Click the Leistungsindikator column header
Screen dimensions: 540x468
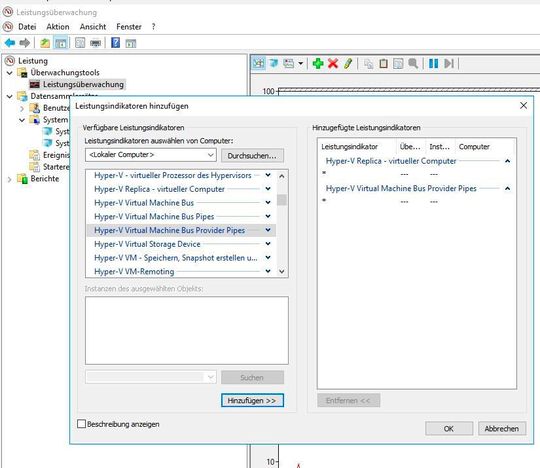pos(357,147)
